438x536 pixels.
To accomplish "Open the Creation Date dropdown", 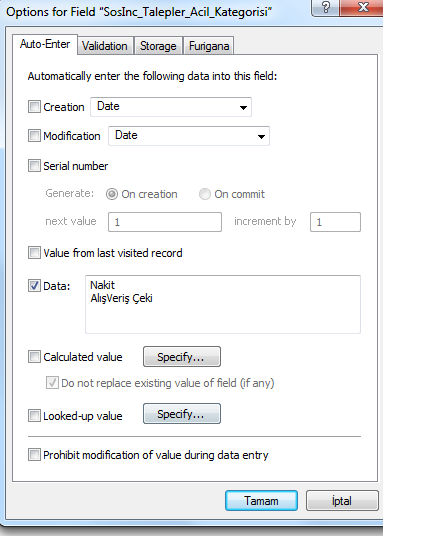I will click(171, 107).
